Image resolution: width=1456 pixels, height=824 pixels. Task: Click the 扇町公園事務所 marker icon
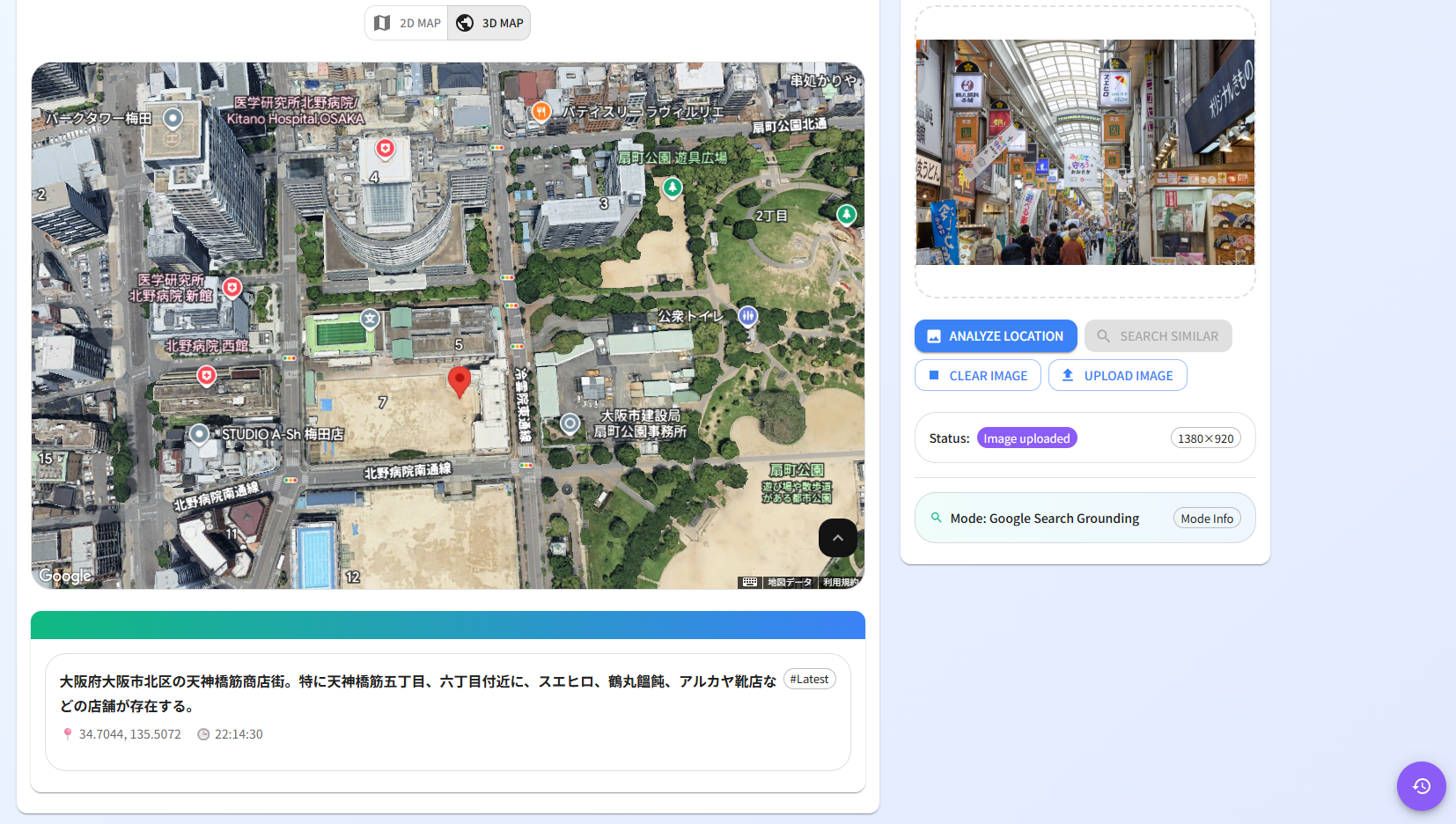pos(570,424)
